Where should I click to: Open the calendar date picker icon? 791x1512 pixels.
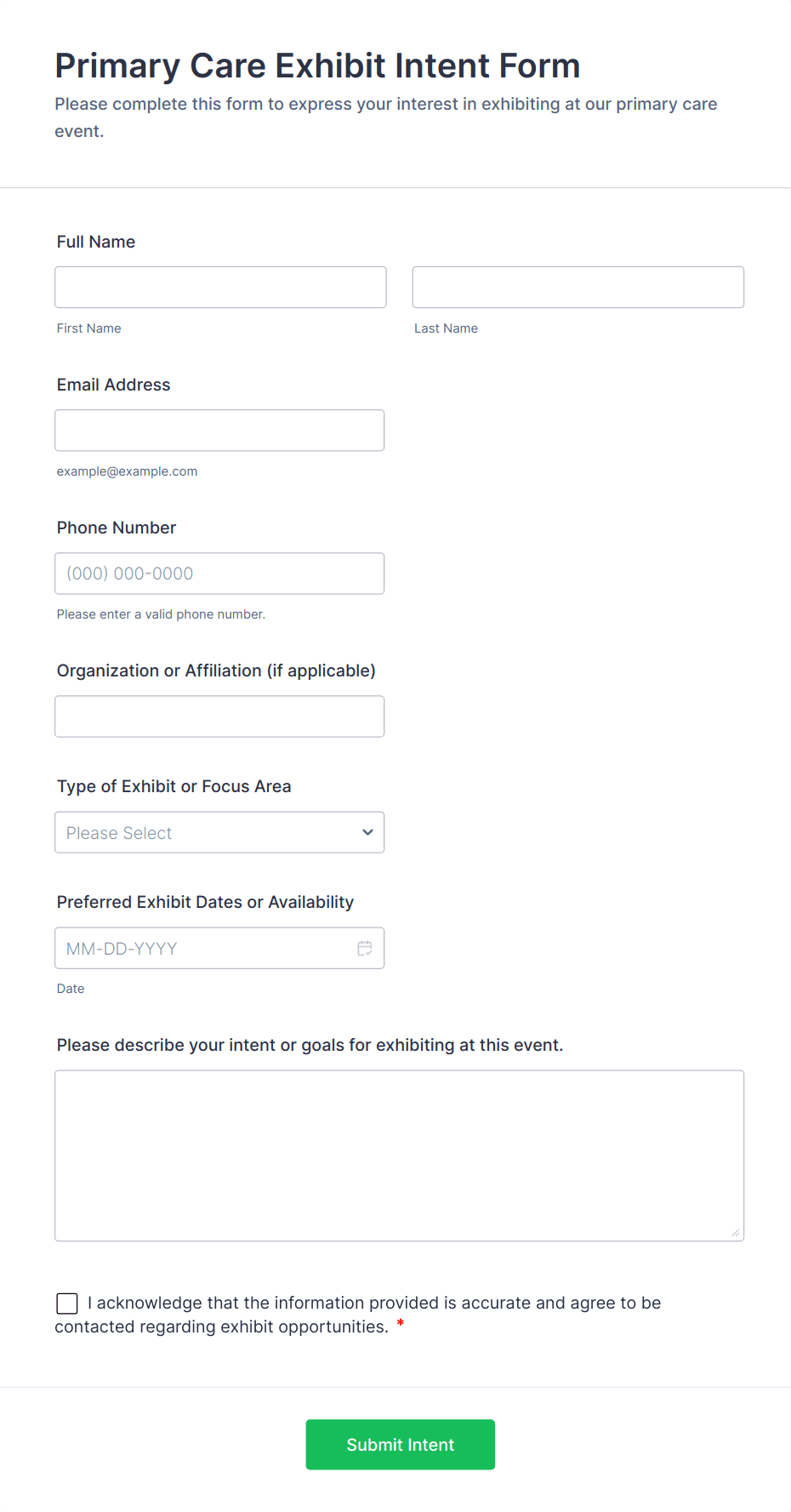(x=365, y=948)
